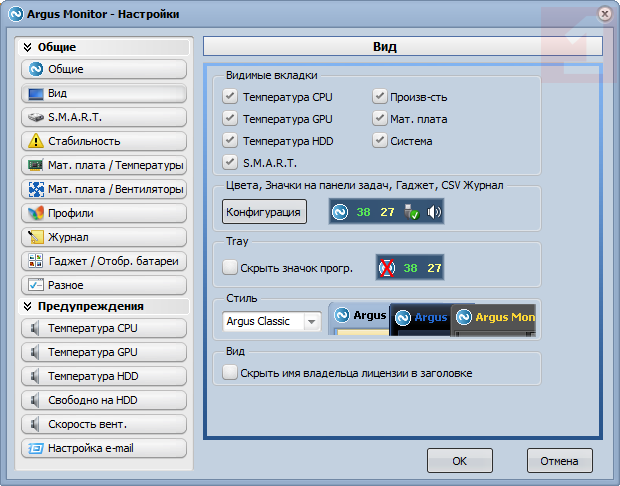This screenshot has height=486, width=620.
Task: Click yellow 27 value in Tray preview
Action: [434, 268]
